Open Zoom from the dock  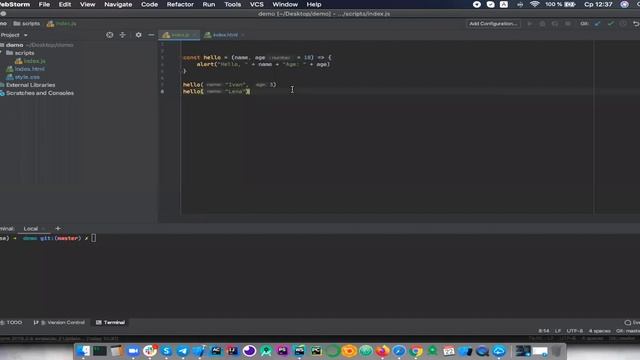tap(133, 351)
